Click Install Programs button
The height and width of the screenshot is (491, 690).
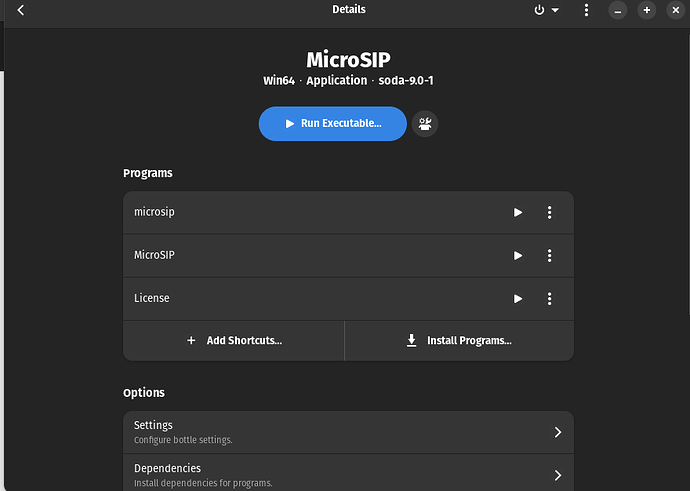click(459, 341)
